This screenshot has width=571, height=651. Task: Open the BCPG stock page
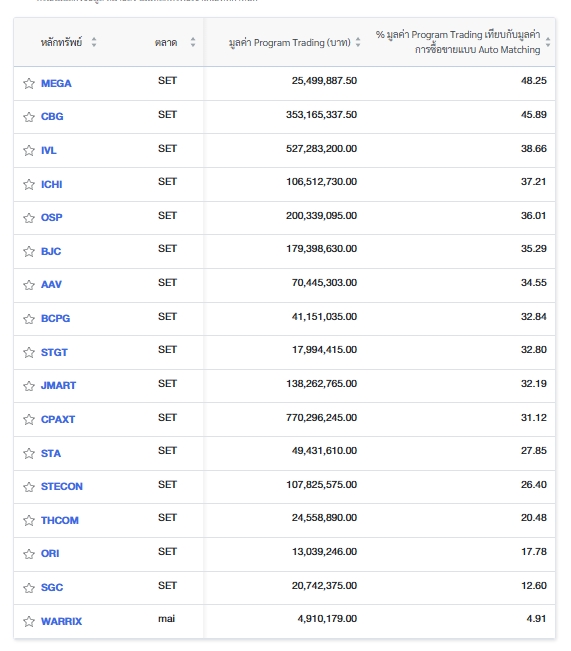tap(55, 318)
